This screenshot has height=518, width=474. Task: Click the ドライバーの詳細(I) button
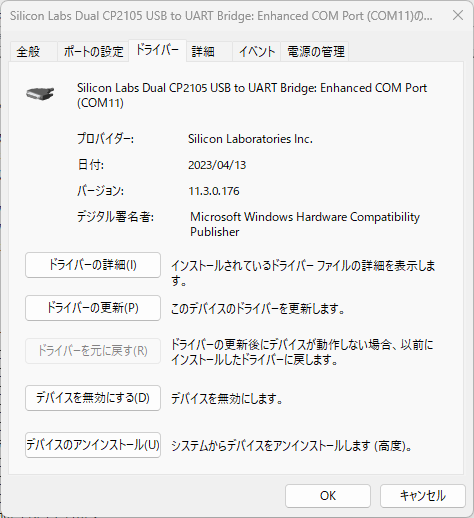tap(93, 265)
